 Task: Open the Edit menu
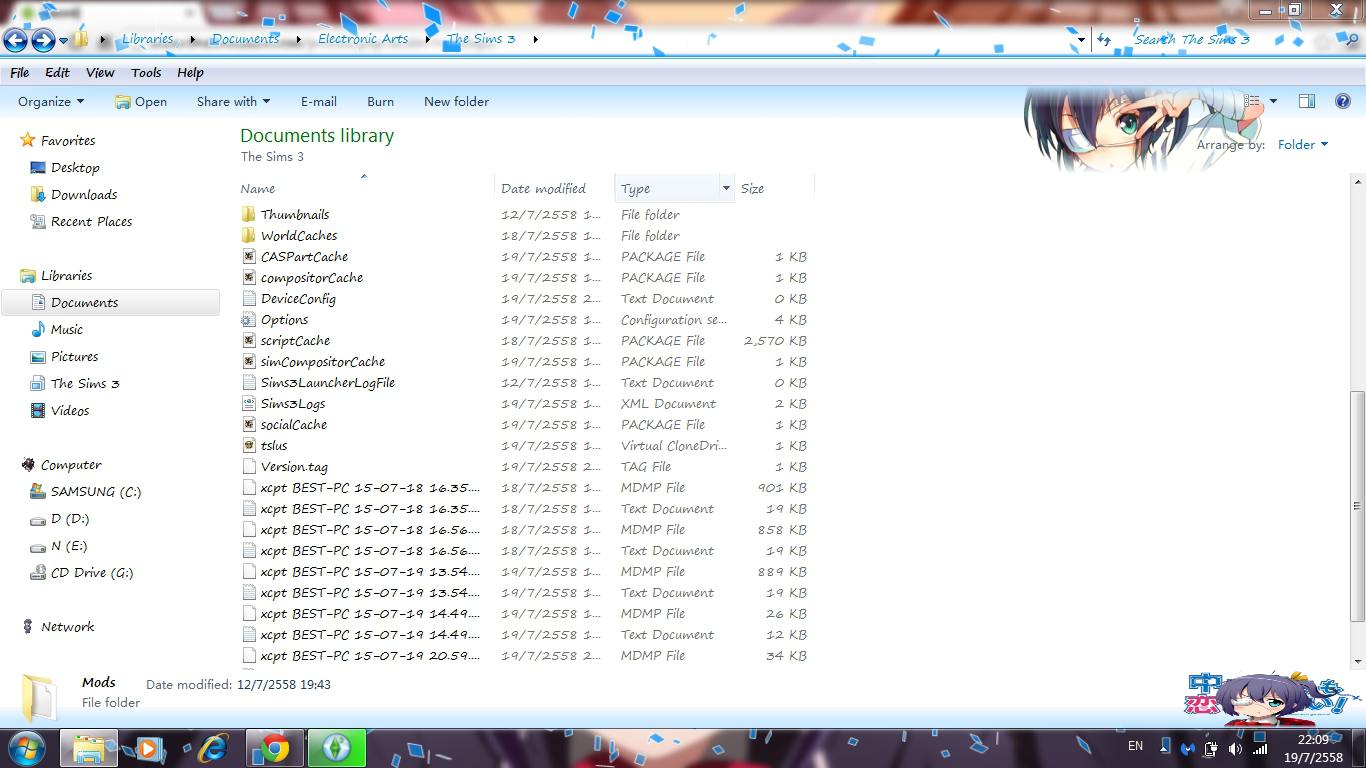[57, 73]
